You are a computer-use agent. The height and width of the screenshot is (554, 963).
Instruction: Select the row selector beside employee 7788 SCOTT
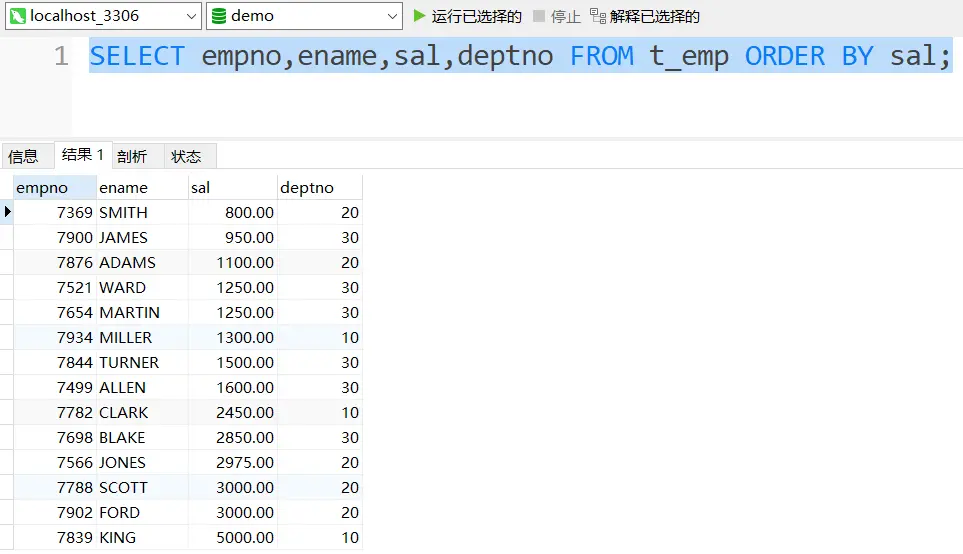[x=7, y=487]
